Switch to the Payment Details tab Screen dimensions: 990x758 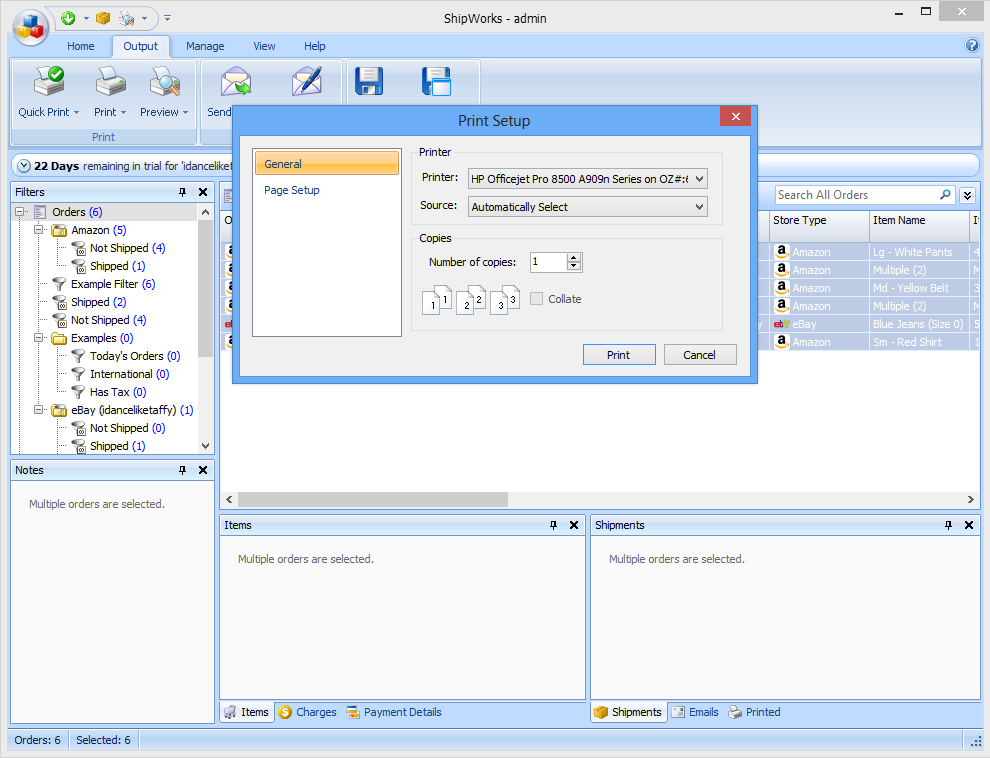click(x=393, y=712)
